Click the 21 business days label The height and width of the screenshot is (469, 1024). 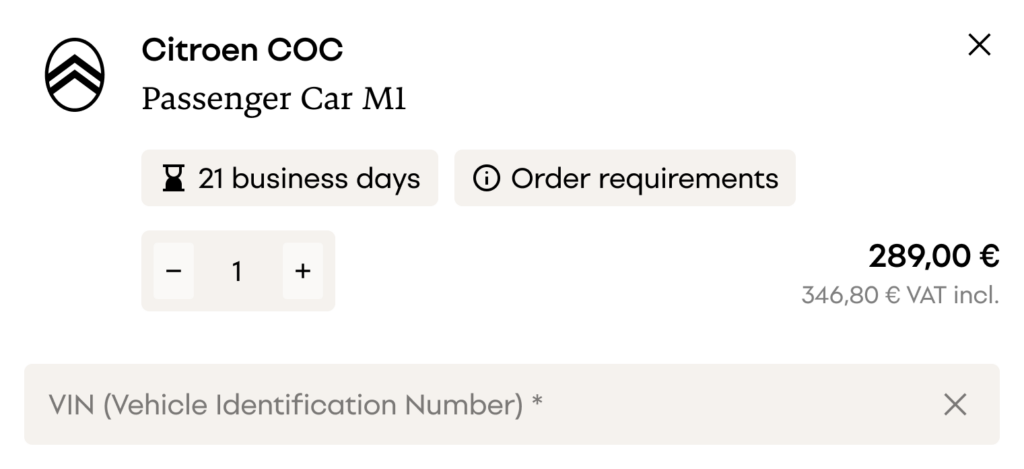pos(309,179)
